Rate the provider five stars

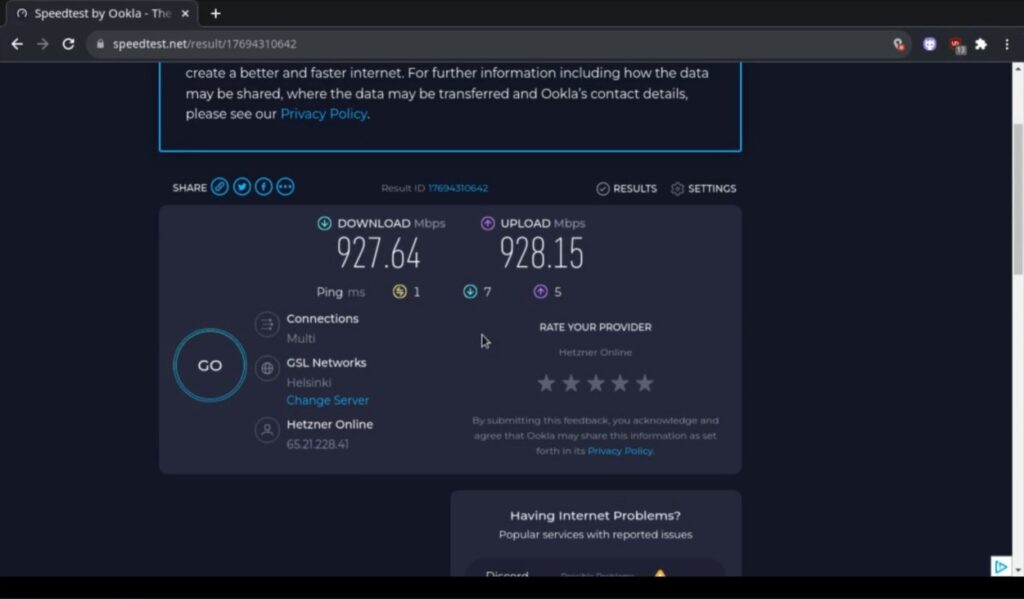(645, 383)
